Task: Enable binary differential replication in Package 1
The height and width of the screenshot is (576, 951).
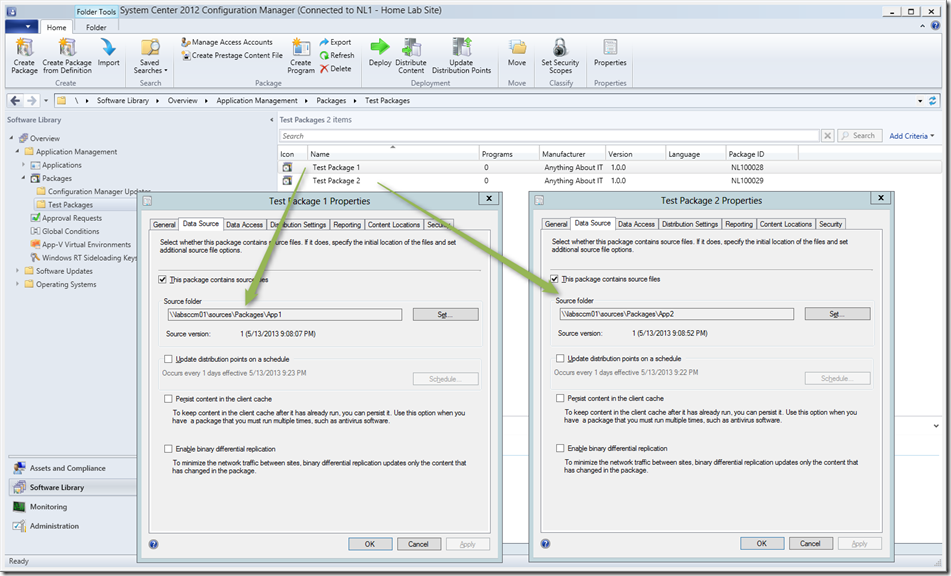Action: 168,449
